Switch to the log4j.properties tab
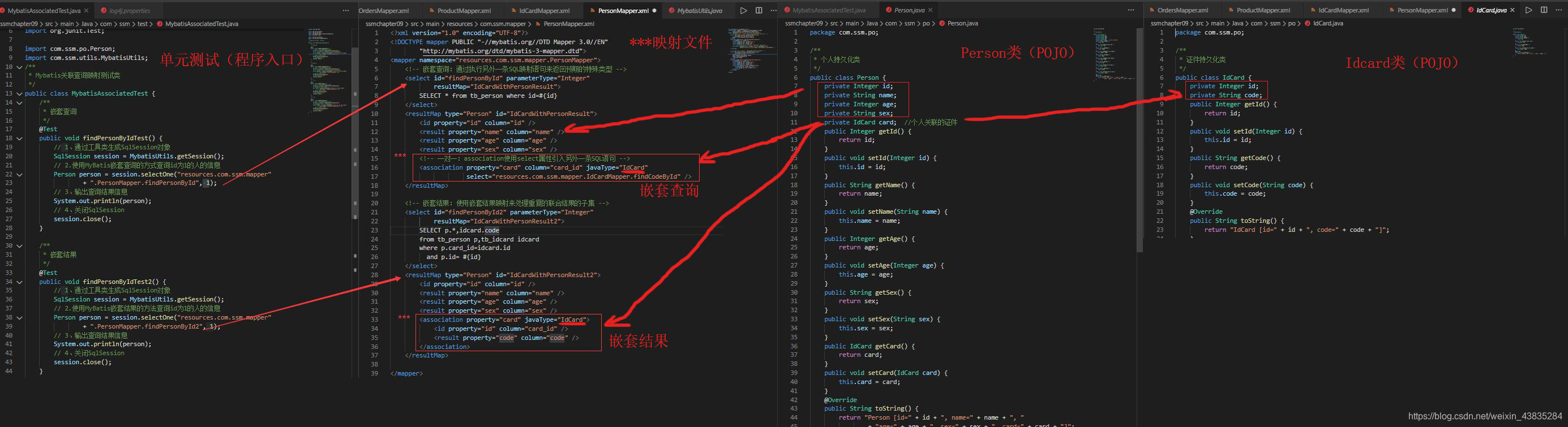 tap(129, 10)
